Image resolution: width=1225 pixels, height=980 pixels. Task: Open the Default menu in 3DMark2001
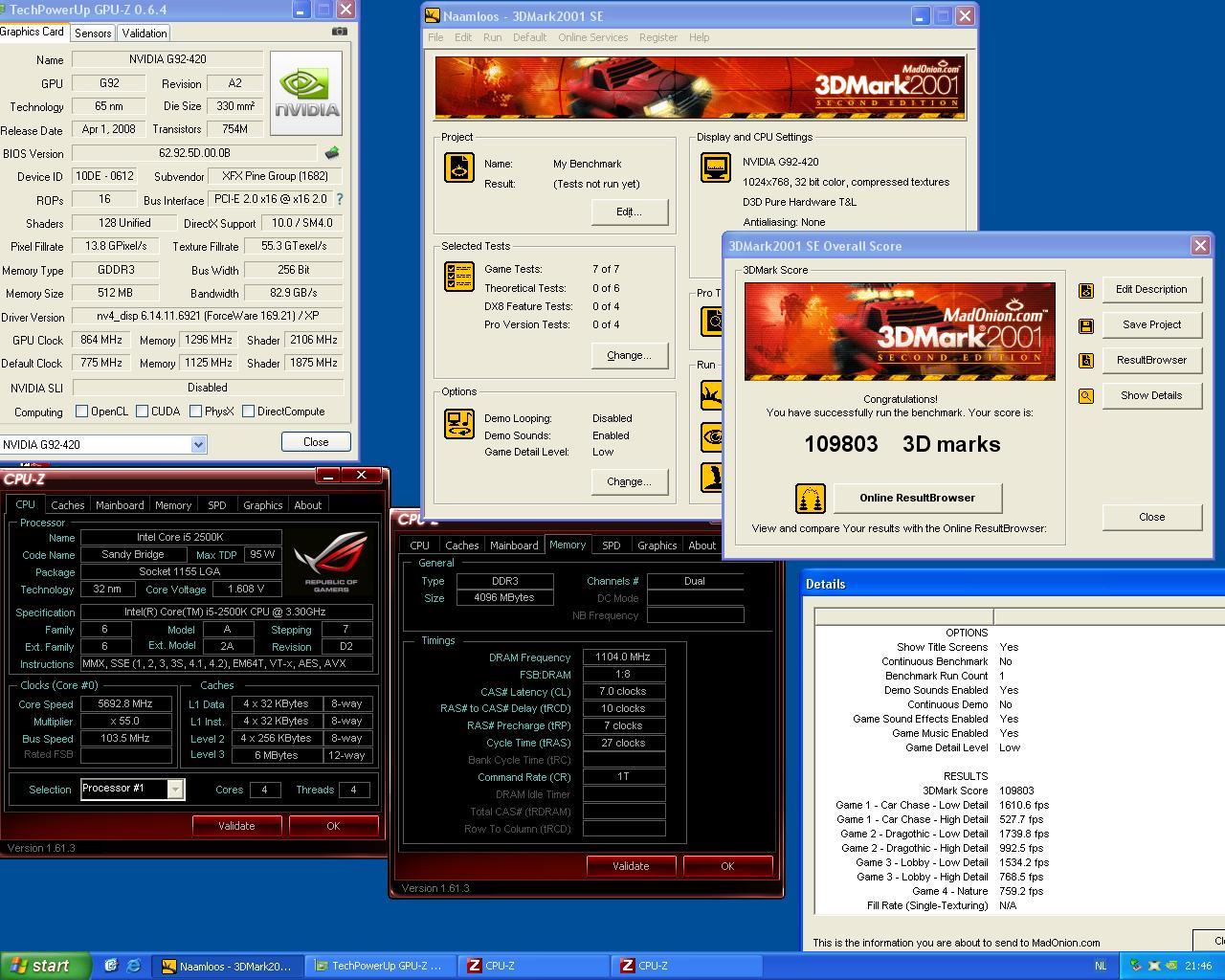pyautogui.click(x=529, y=37)
